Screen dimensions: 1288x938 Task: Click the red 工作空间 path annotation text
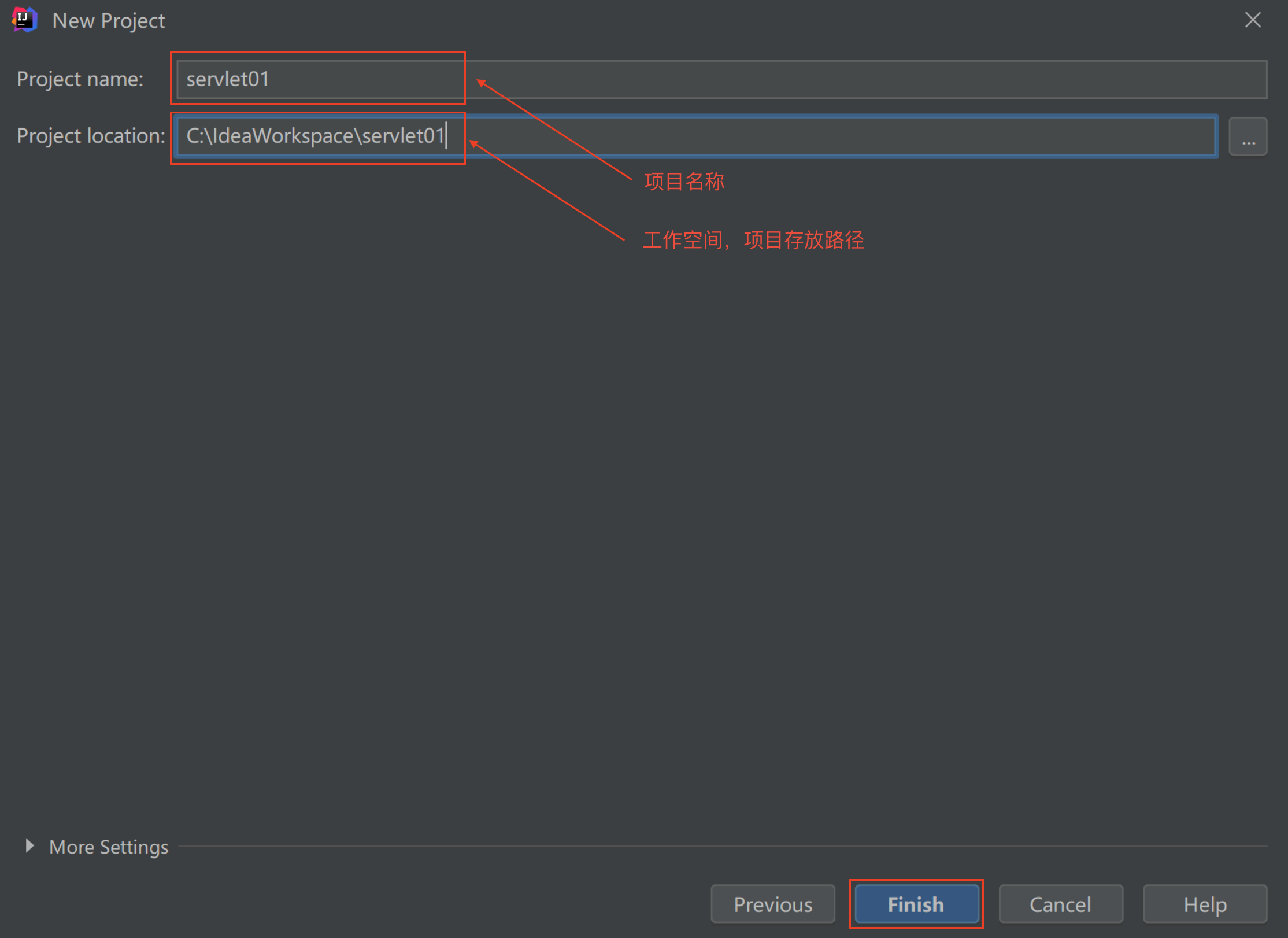coord(753,239)
